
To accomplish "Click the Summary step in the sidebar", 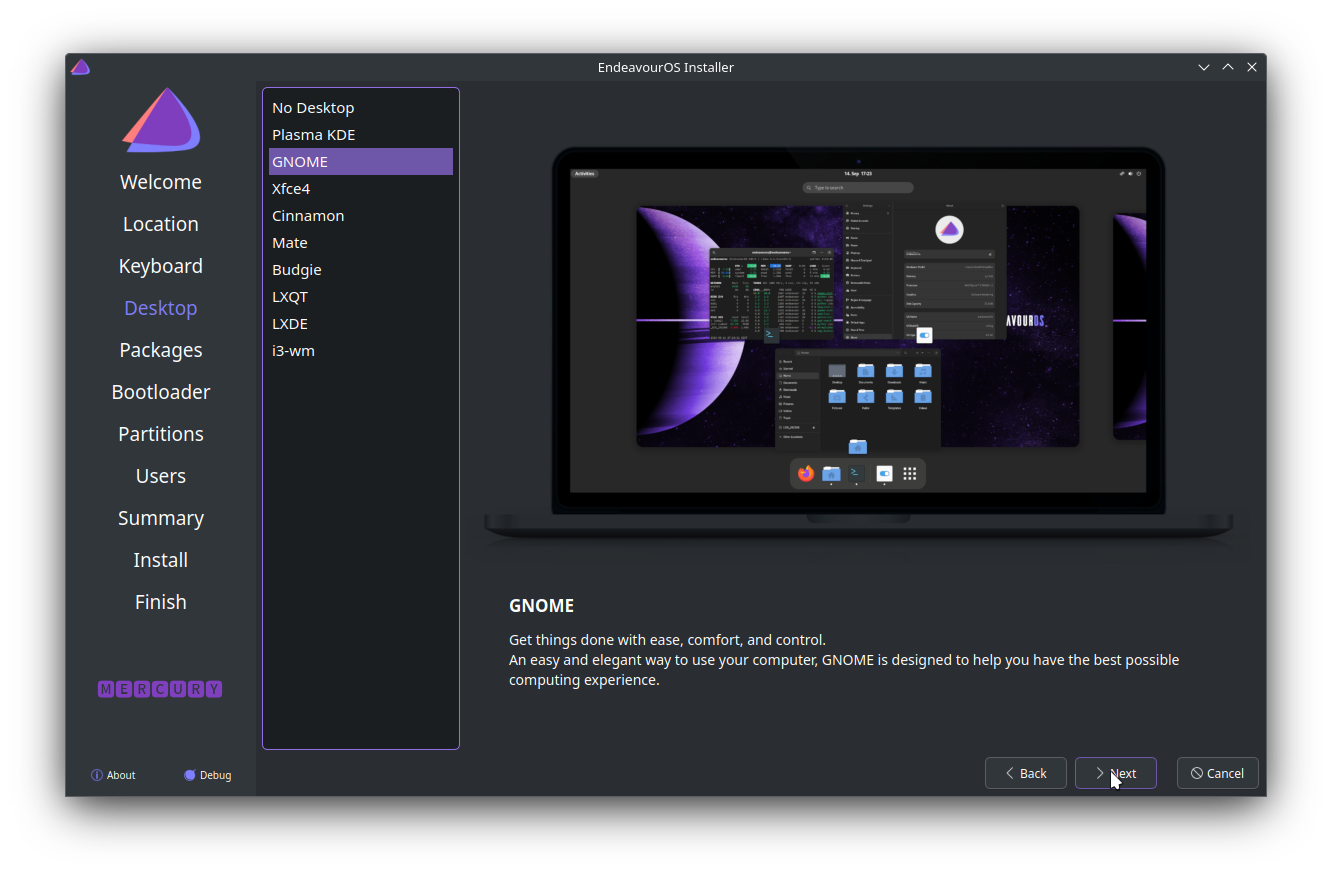I will pyautogui.click(x=161, y=518).
